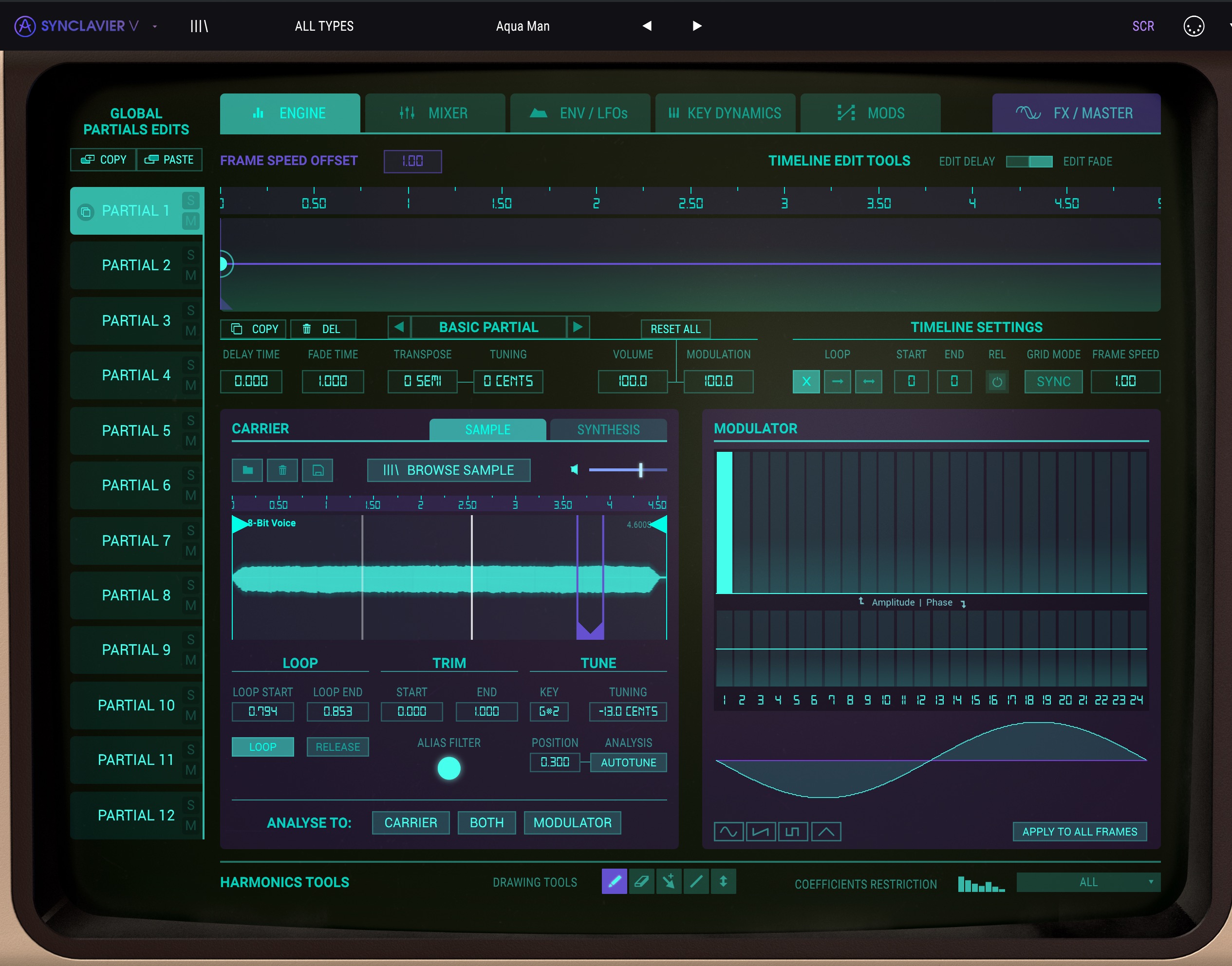
Task: Click the forward loop arrow icon
Action: pyautogui.click(x=837, y=381)
